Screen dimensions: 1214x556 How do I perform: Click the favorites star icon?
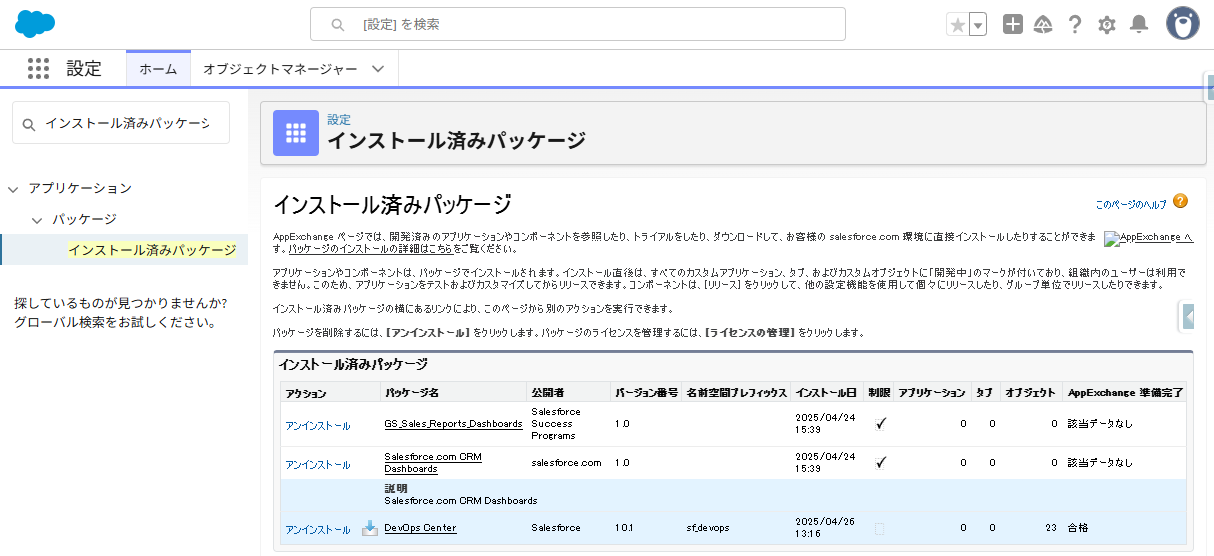pyautogui.click(x=957, y=24)
